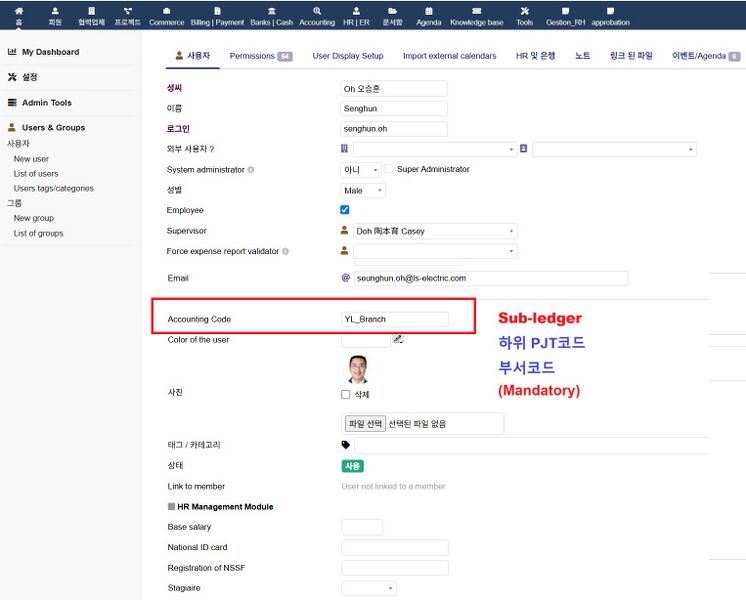Switch to 링크 된 파일 tab

coord(631,56)
